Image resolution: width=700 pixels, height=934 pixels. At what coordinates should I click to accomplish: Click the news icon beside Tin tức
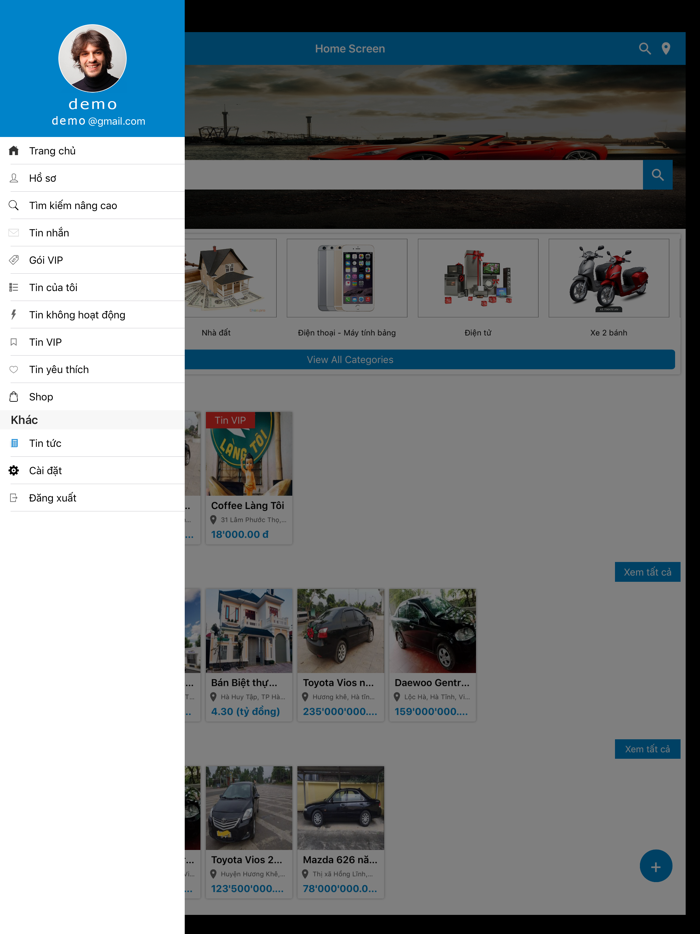coord(14,443)
